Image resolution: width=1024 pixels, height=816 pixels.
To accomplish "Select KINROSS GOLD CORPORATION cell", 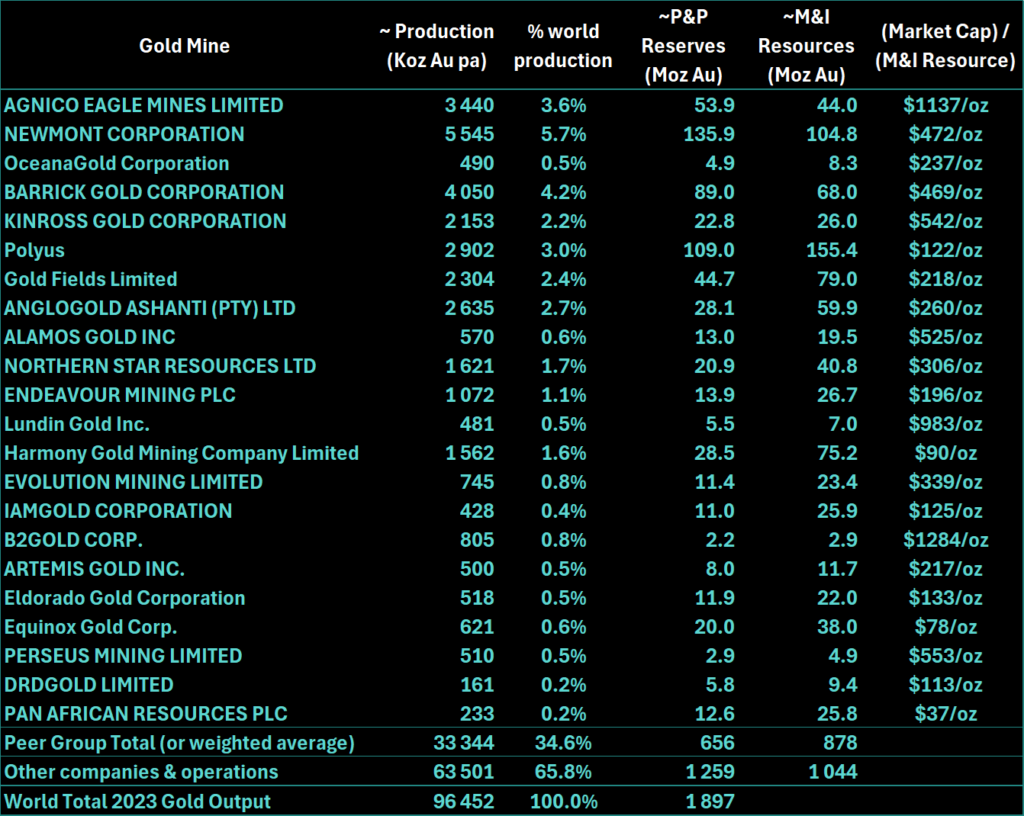I will point(145,221).
